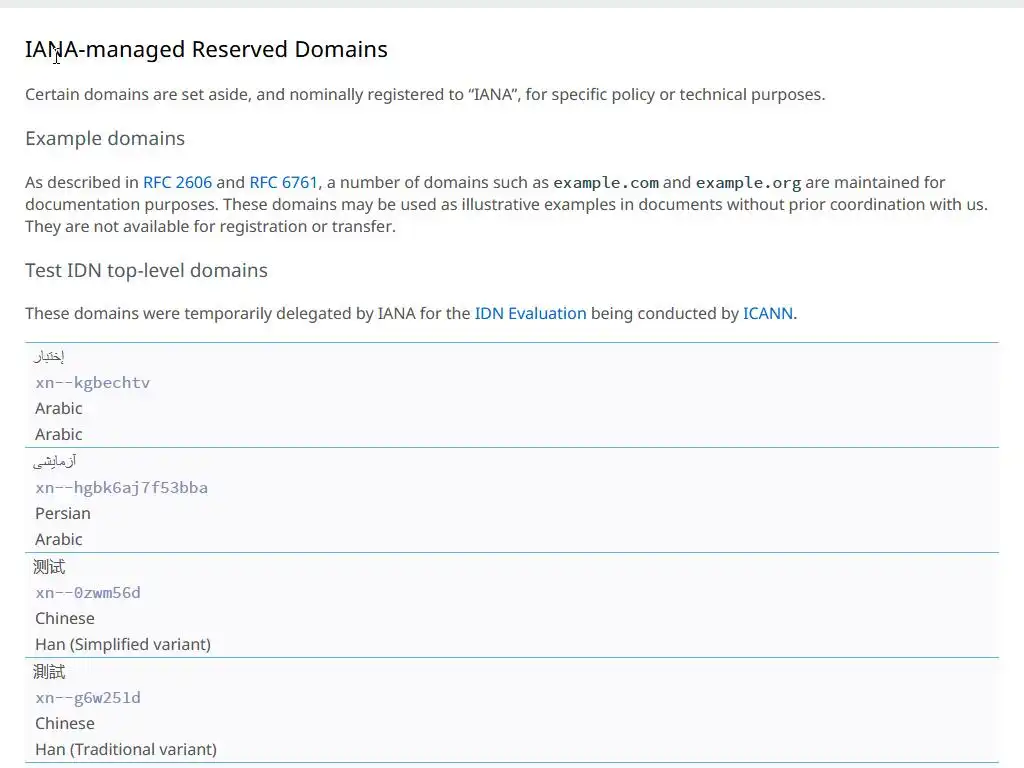
Task: Click the example.com code text
Action: point(606,183)
